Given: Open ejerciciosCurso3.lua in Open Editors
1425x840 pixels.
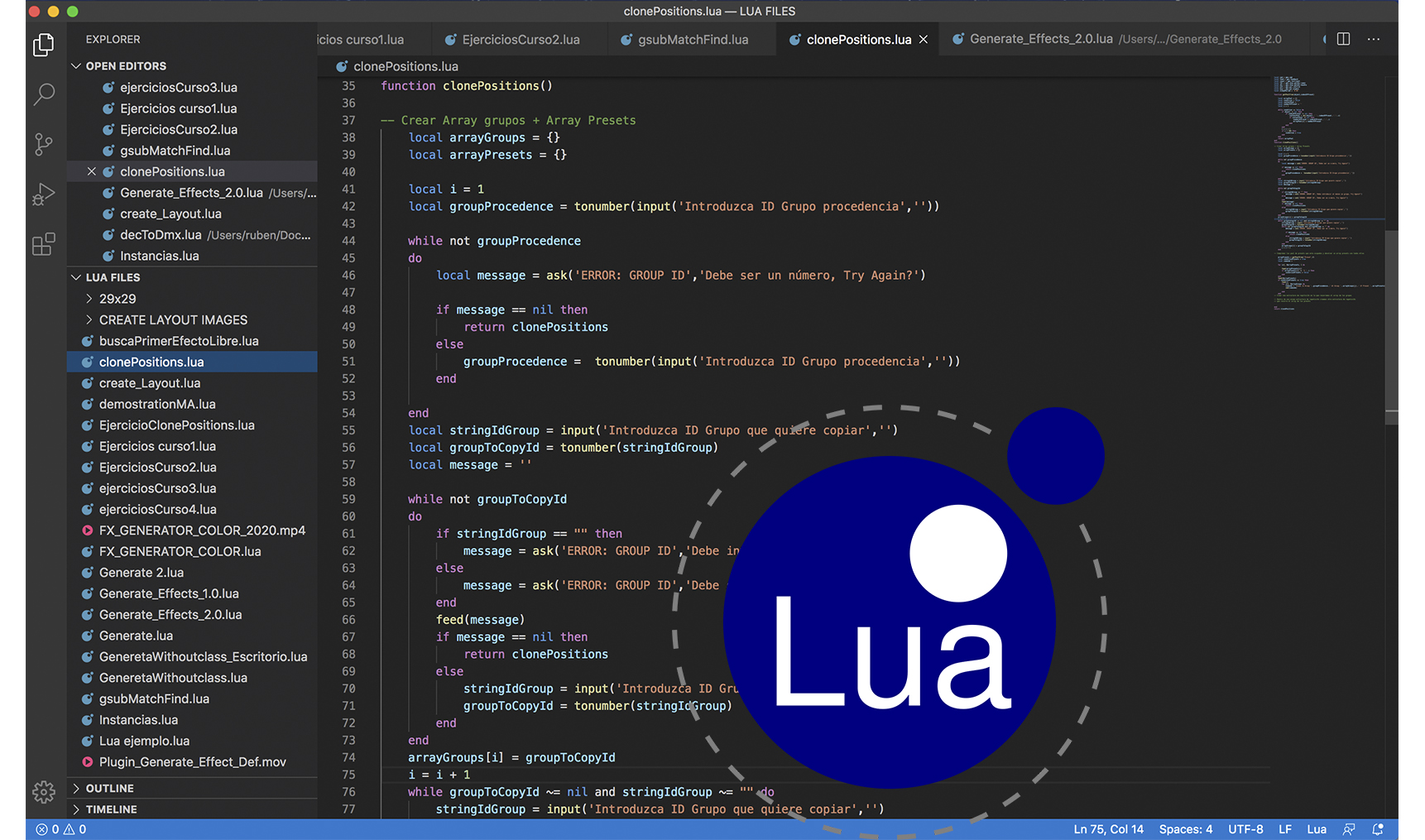Looking at the screenshot, I should [x=192, y=88].
